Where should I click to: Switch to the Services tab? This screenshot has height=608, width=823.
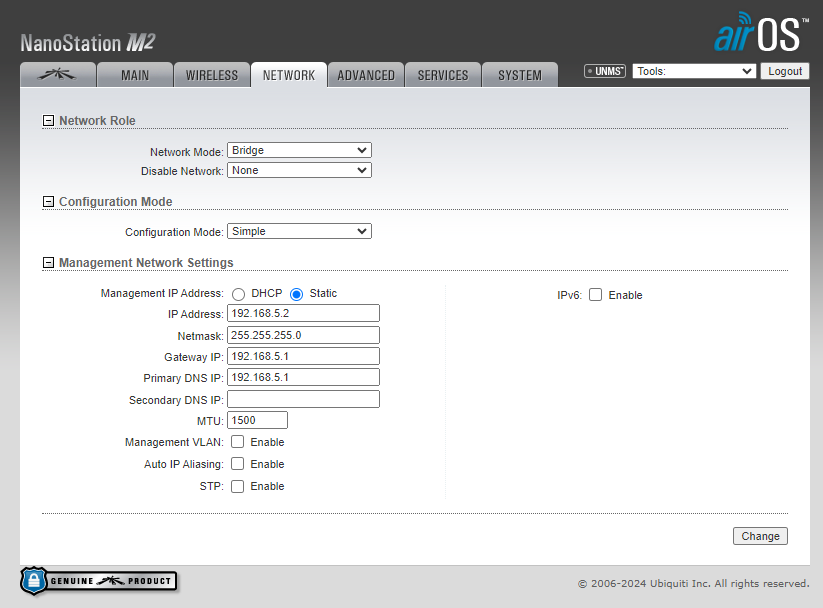(443, 75)
